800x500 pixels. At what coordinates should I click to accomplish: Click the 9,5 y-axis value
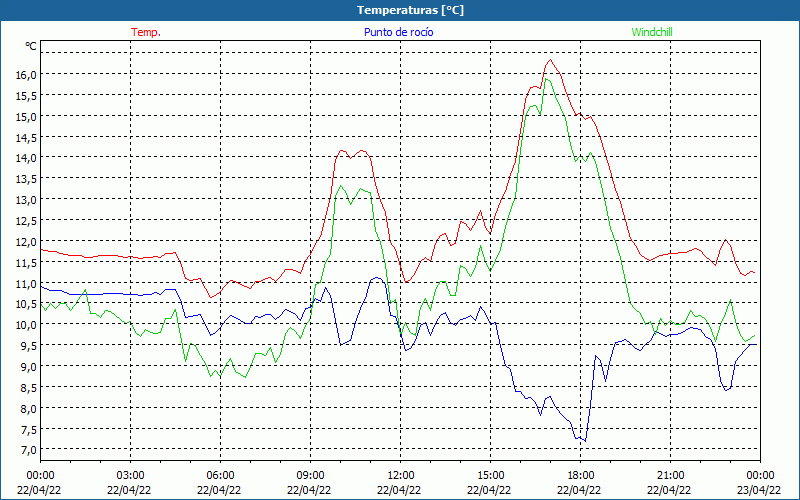click(x=29, y=345)
